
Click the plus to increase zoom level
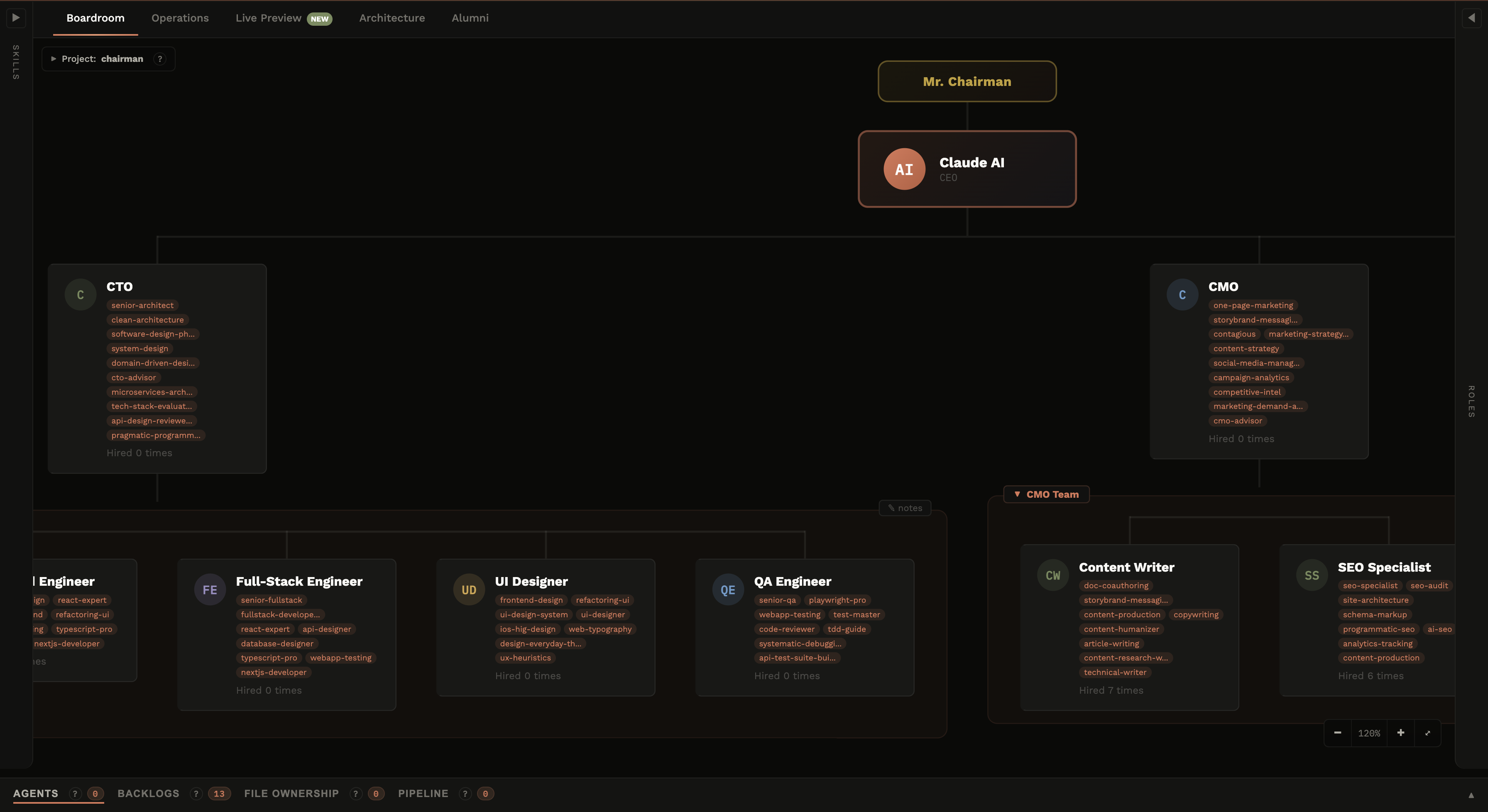pyautogui.click(x=1401, y=733)
